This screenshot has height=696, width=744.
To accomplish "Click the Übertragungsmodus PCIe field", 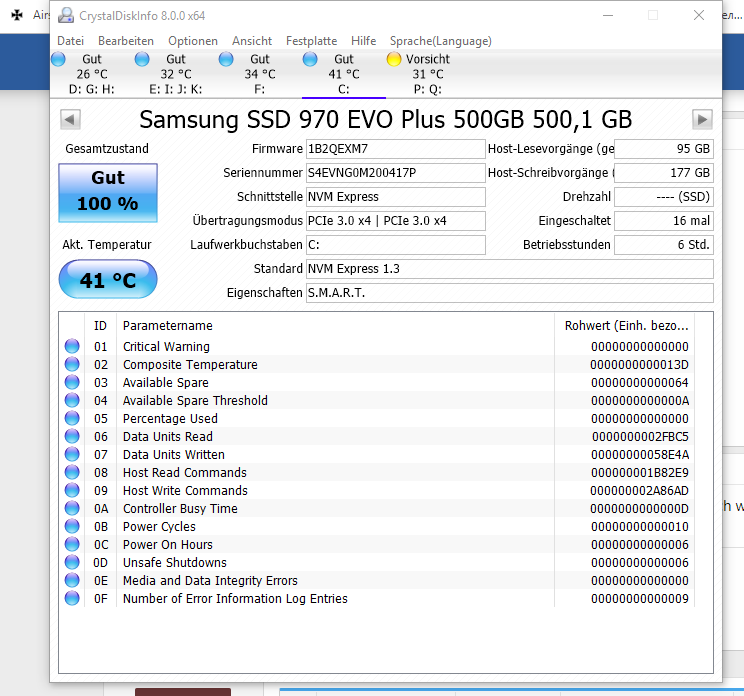I will point(396,221).
